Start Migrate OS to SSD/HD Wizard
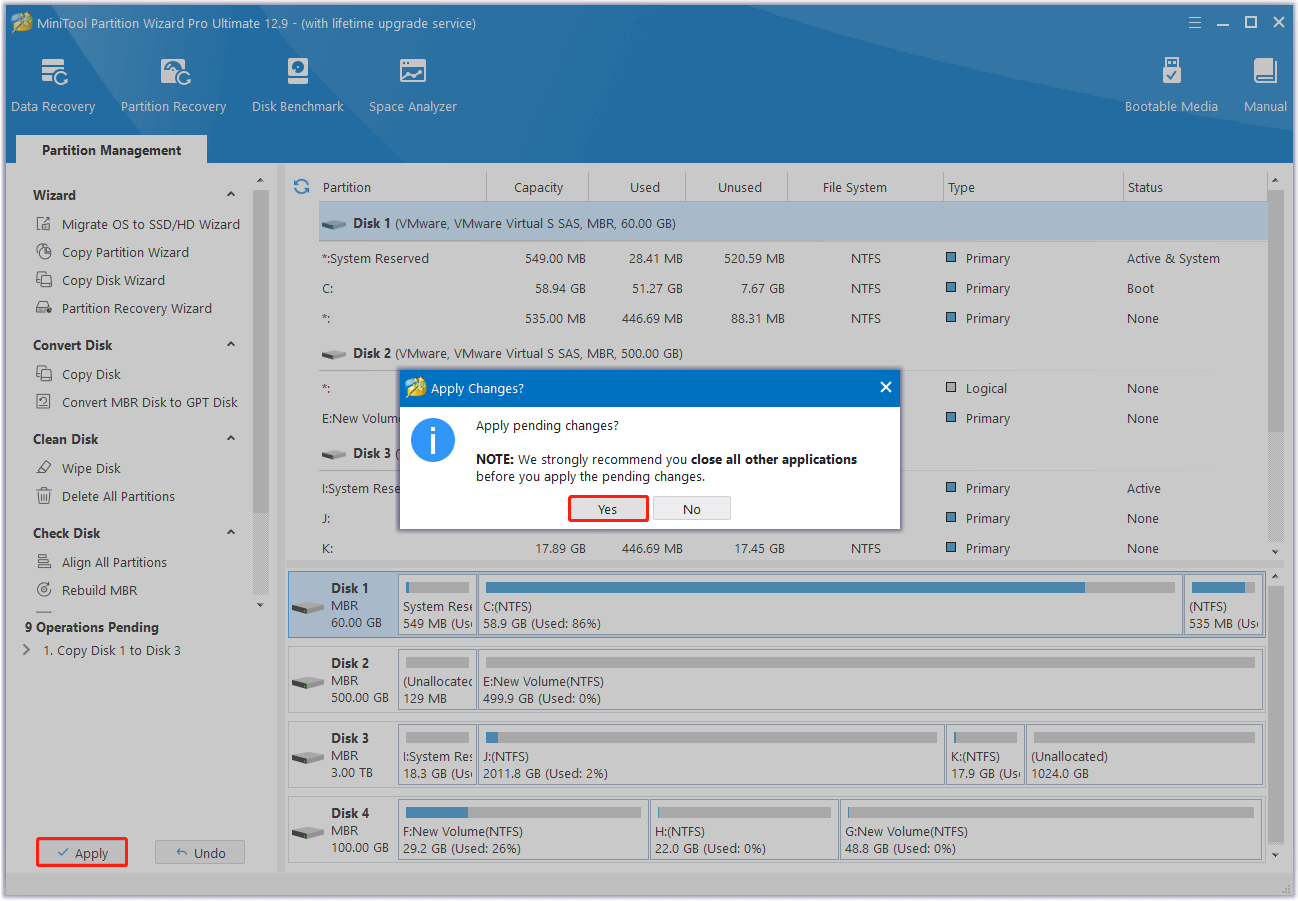The height and width of the screenshot is (901, 1298). click(x=138, y=224)
